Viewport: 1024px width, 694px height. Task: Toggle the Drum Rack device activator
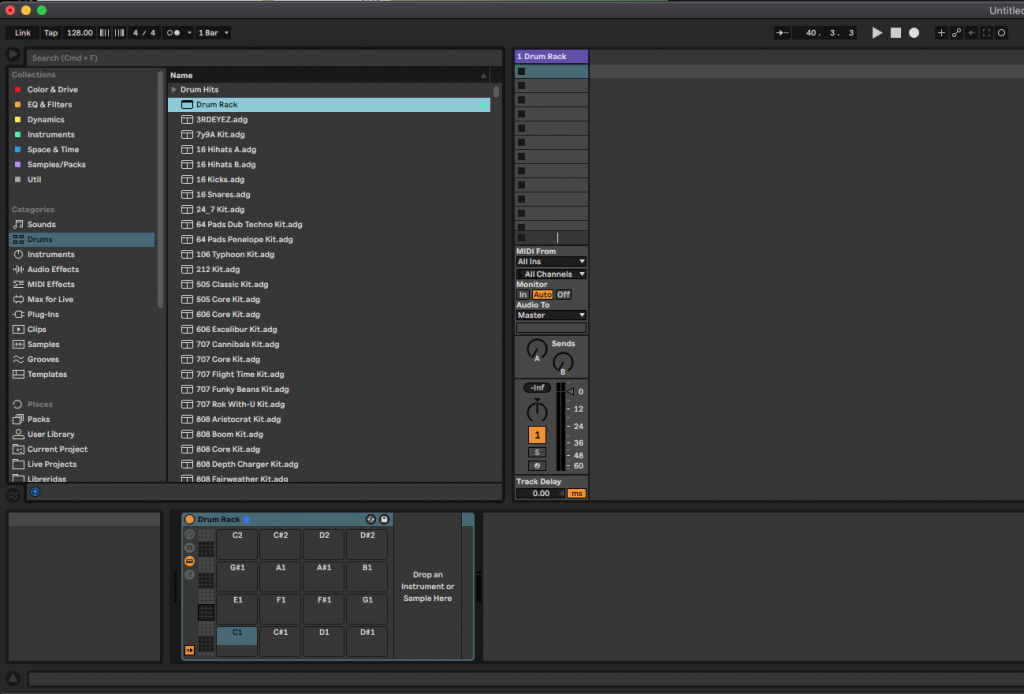coord(189,519)
